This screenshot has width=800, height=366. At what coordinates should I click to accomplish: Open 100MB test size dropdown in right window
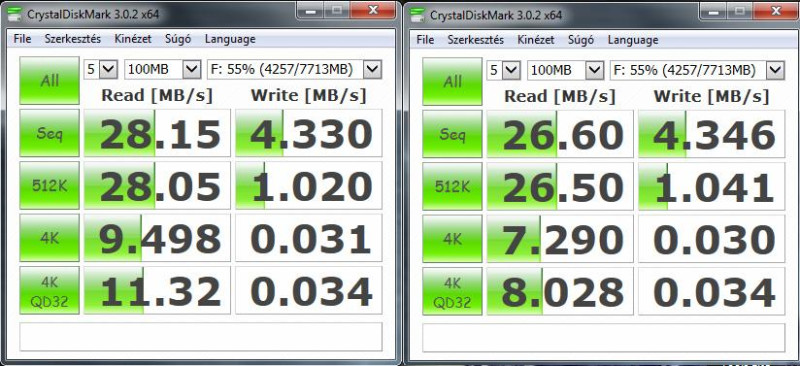(566, 70)
